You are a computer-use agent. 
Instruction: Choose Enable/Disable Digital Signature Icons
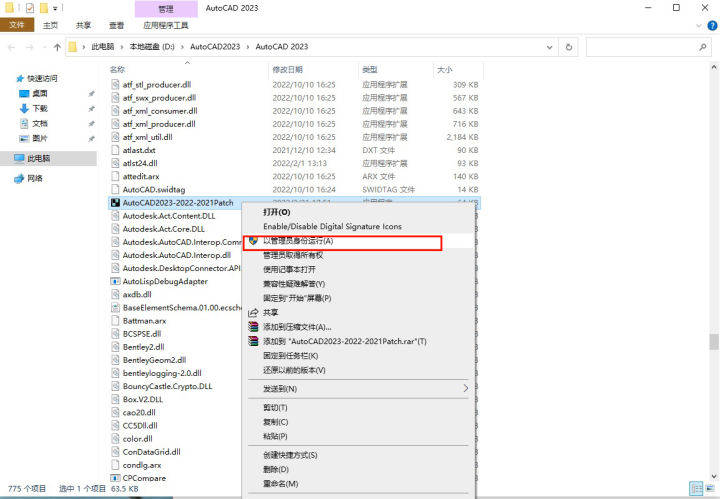tap(332, 226)
